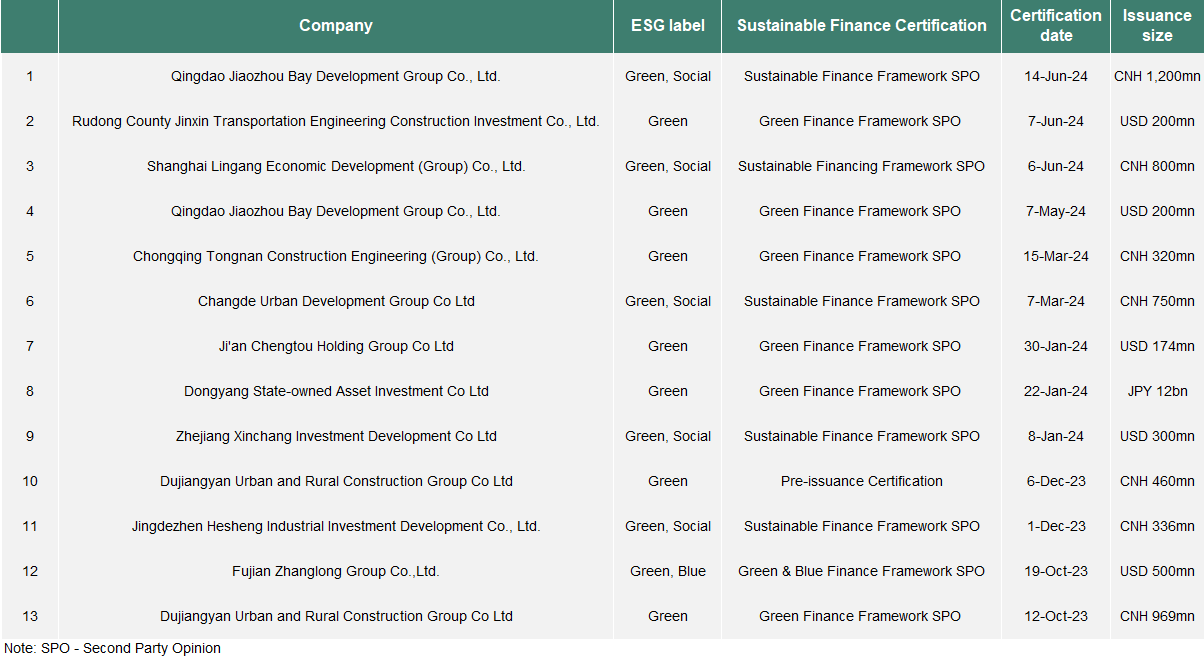The height and width of the screenshot is (656, 1204).
Task: Click issuance size CNH 320mn
Action: click(1157, 256)
